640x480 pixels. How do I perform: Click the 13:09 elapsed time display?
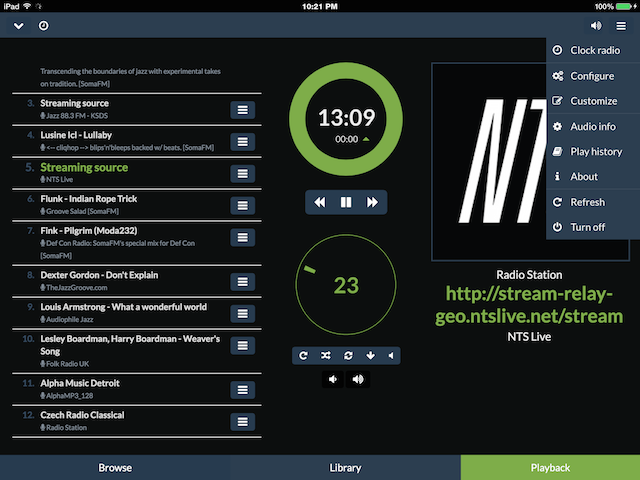[x=346, y=118]
